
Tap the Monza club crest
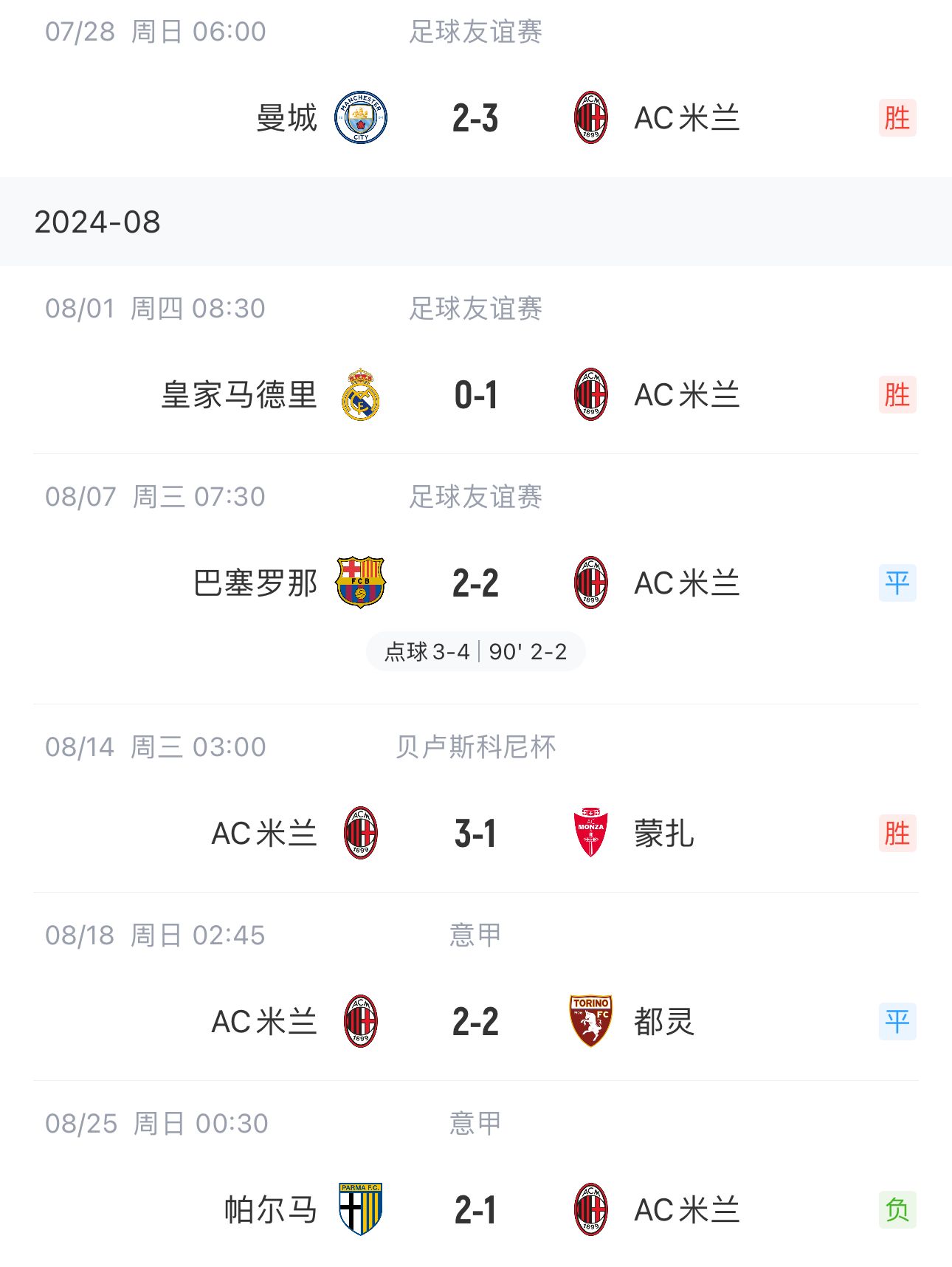pyautogui.click(x=590, y=833)
